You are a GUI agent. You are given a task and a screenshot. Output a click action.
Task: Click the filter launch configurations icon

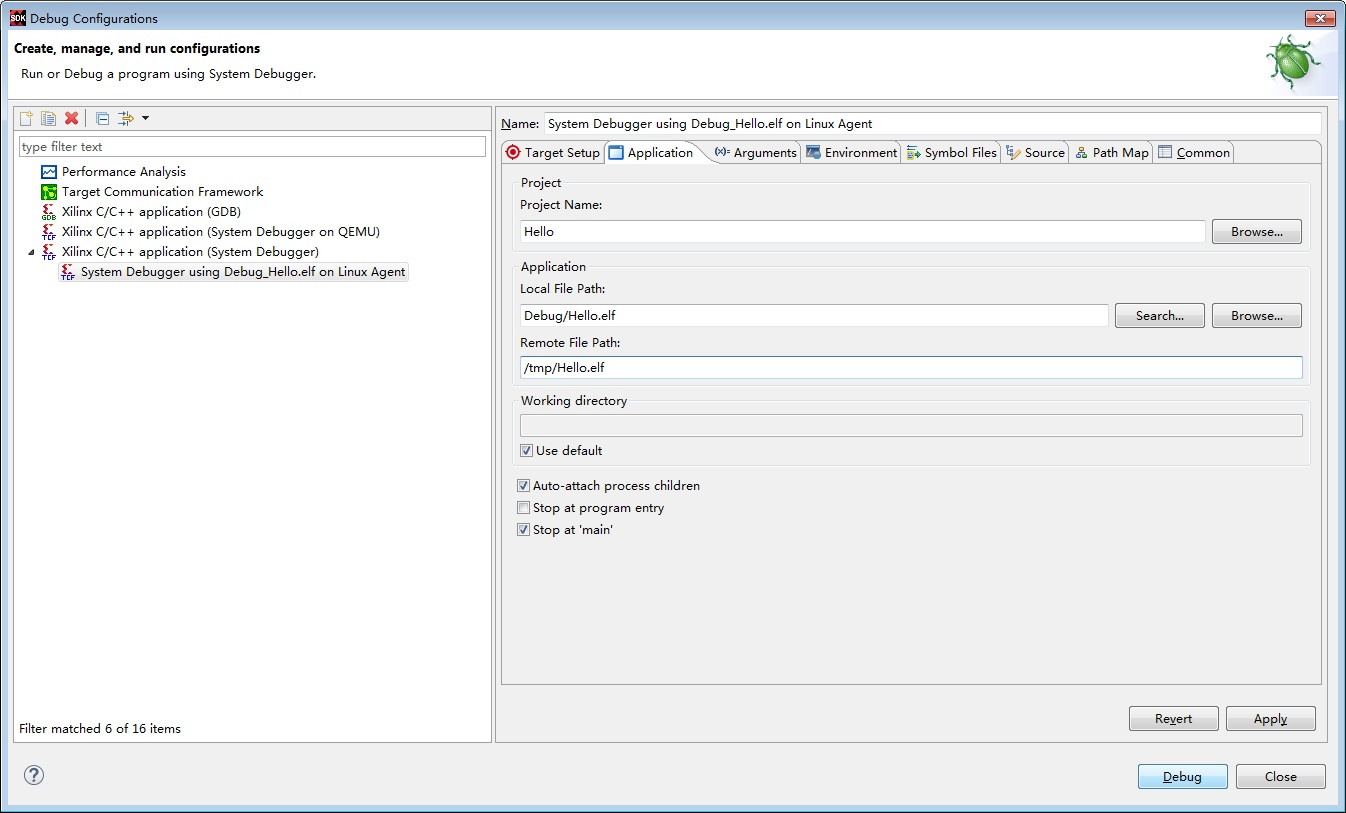click(125, 119)
